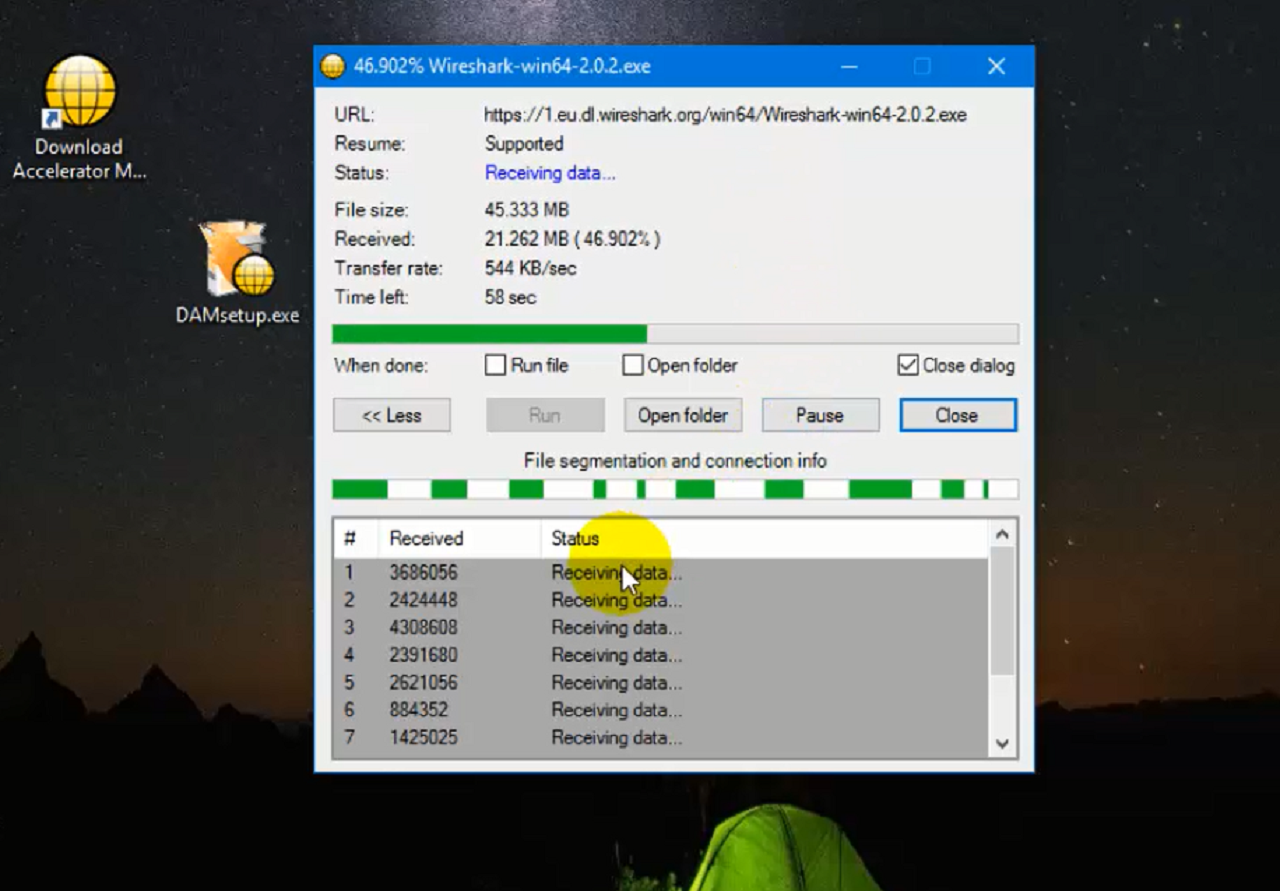The image size is (1280, 891).
Task: Pause the Wireshark download
Action: point(820,415)
